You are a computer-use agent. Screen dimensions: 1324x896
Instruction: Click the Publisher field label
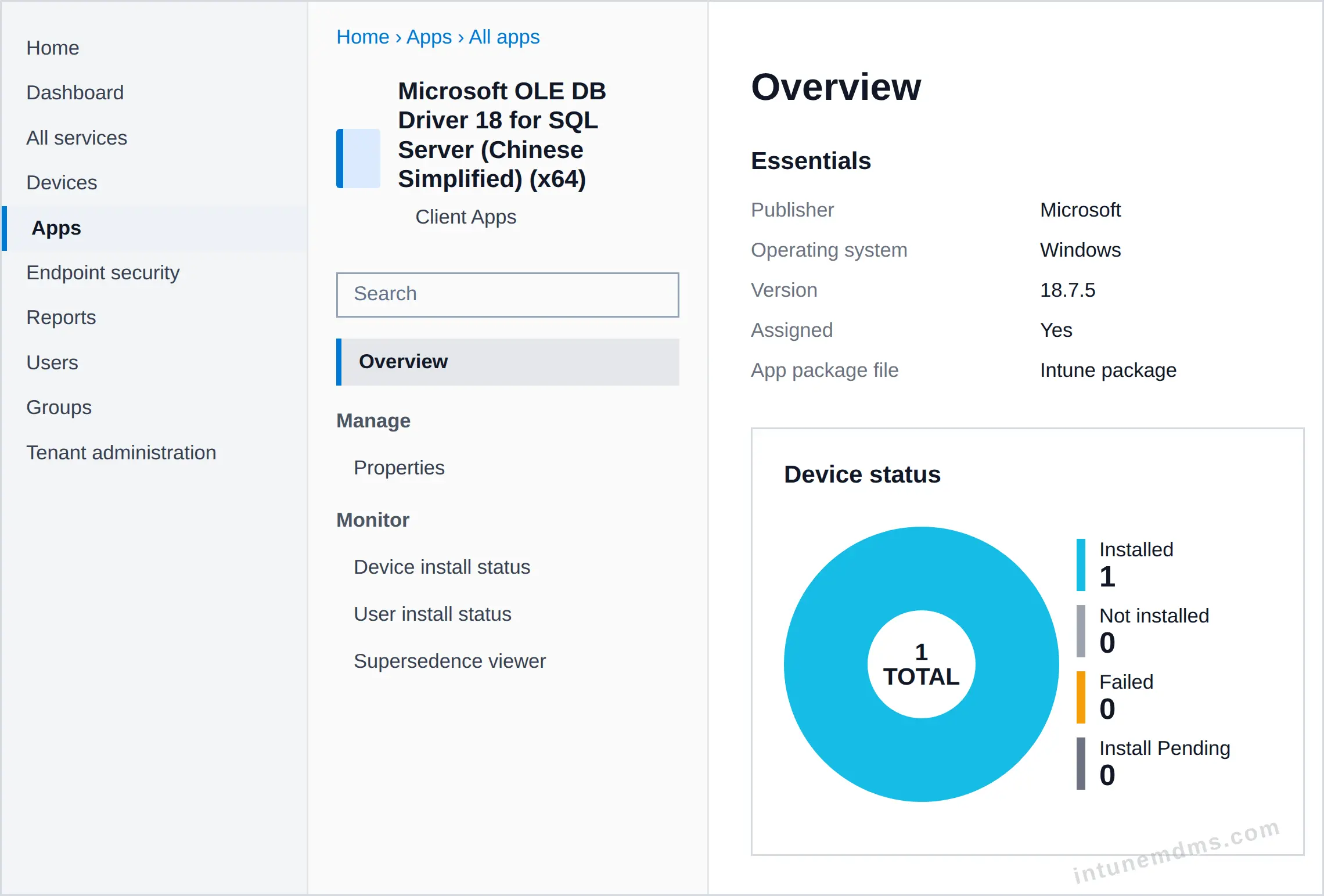(792, 210)
